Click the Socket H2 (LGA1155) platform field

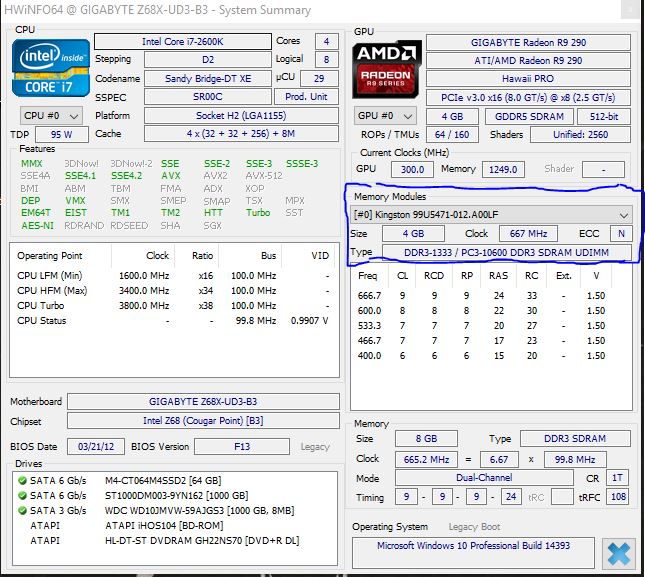tap(241, 116)
